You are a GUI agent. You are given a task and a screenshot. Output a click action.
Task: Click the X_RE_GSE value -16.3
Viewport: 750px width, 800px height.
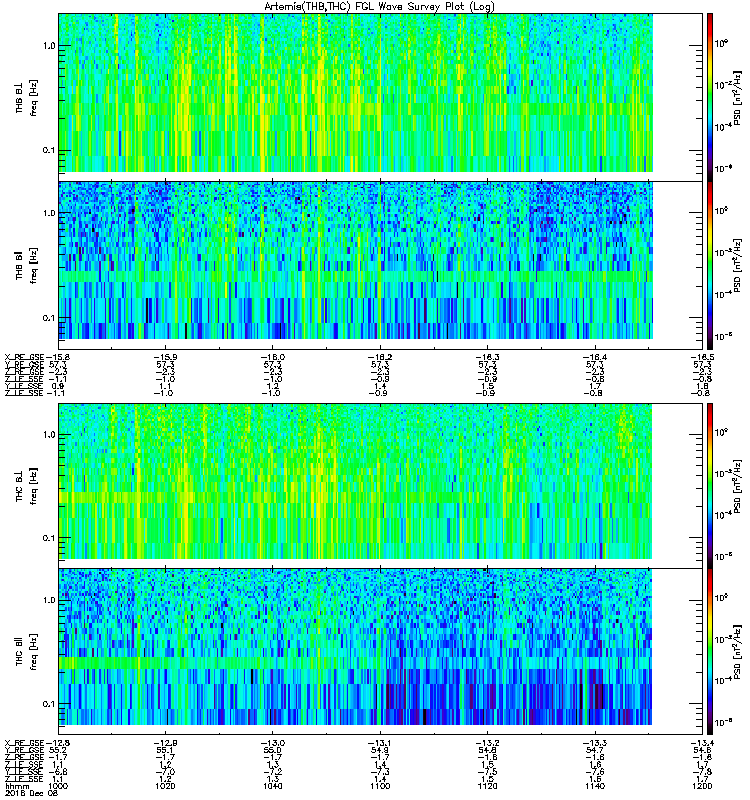point(488,357)
